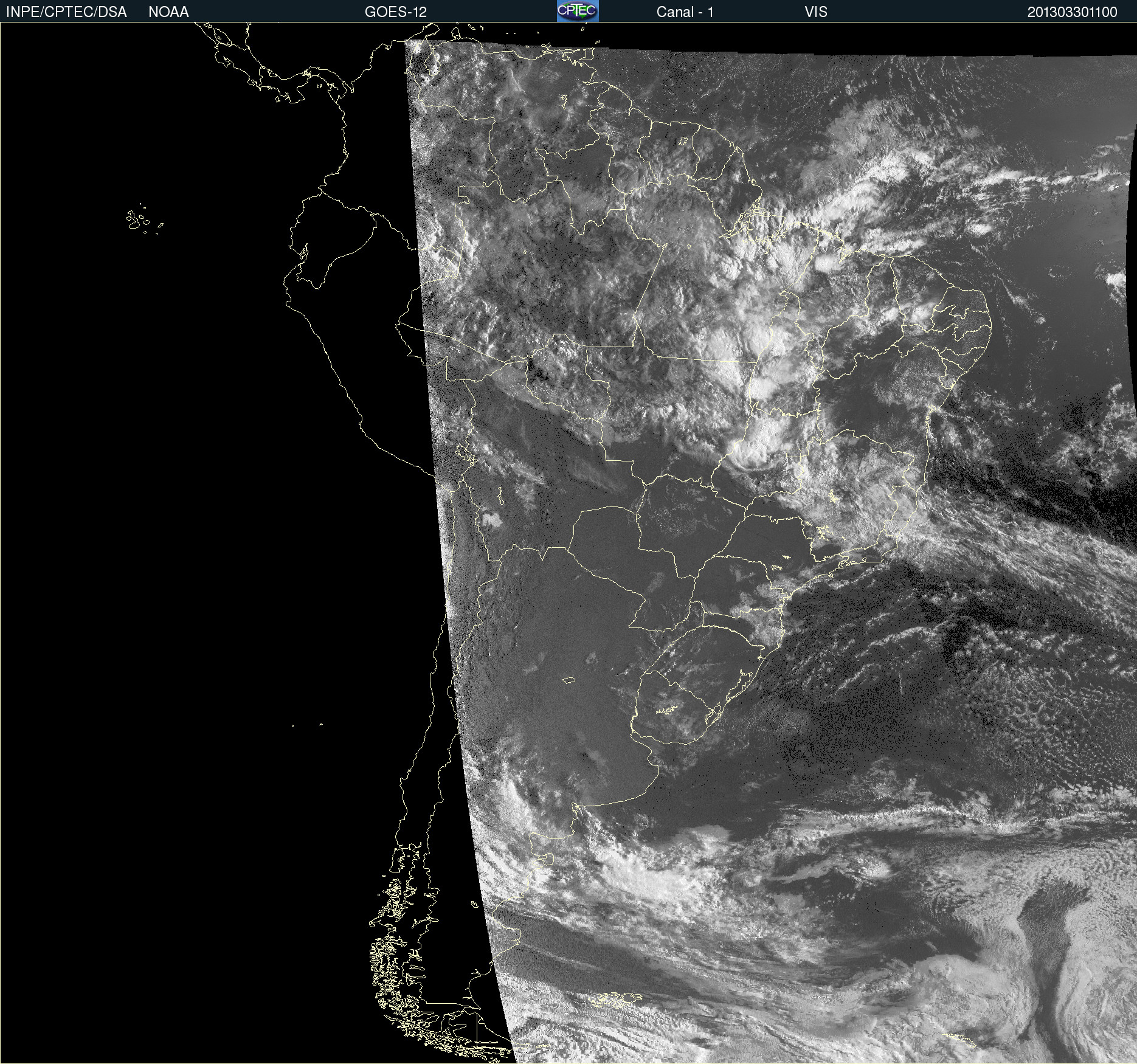Click the NOAA label in the header
This screenshot has height=1064, width=1137.
click(x=168, y=12)
